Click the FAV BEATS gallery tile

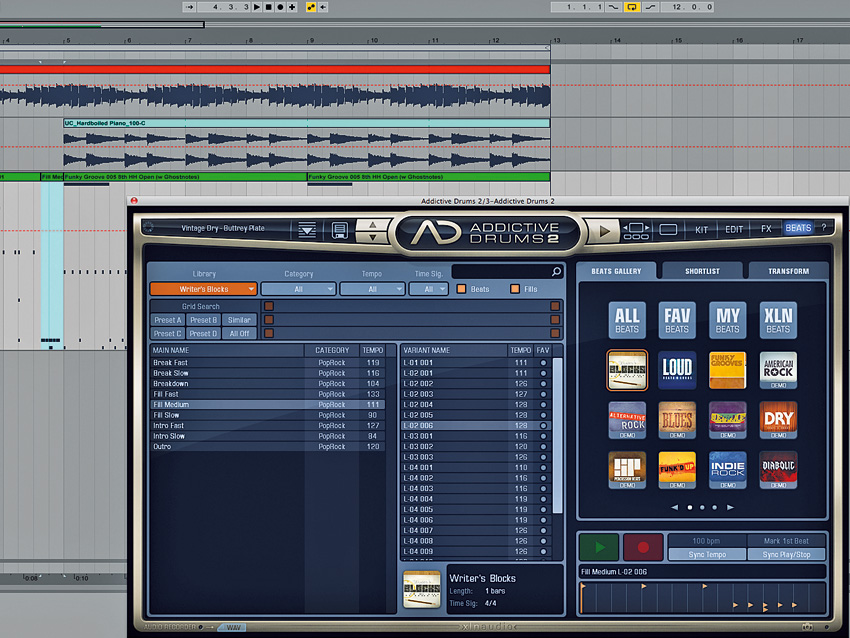677,320
